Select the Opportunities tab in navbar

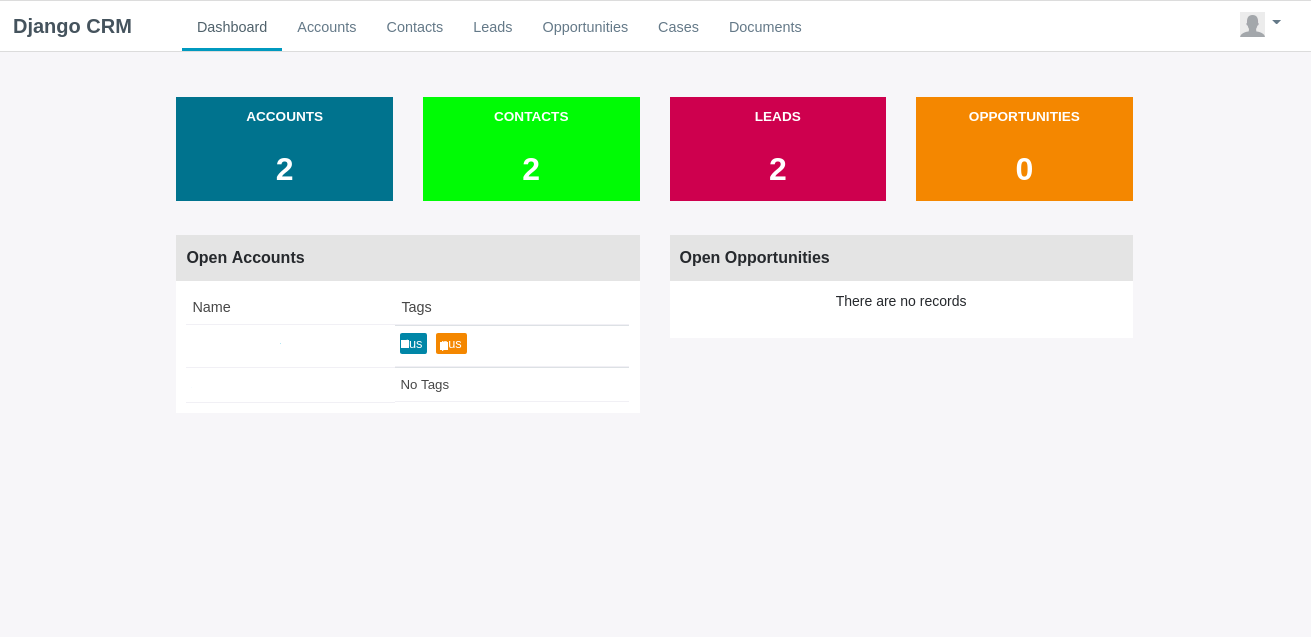pyautogui.click(x=585, y=27)
